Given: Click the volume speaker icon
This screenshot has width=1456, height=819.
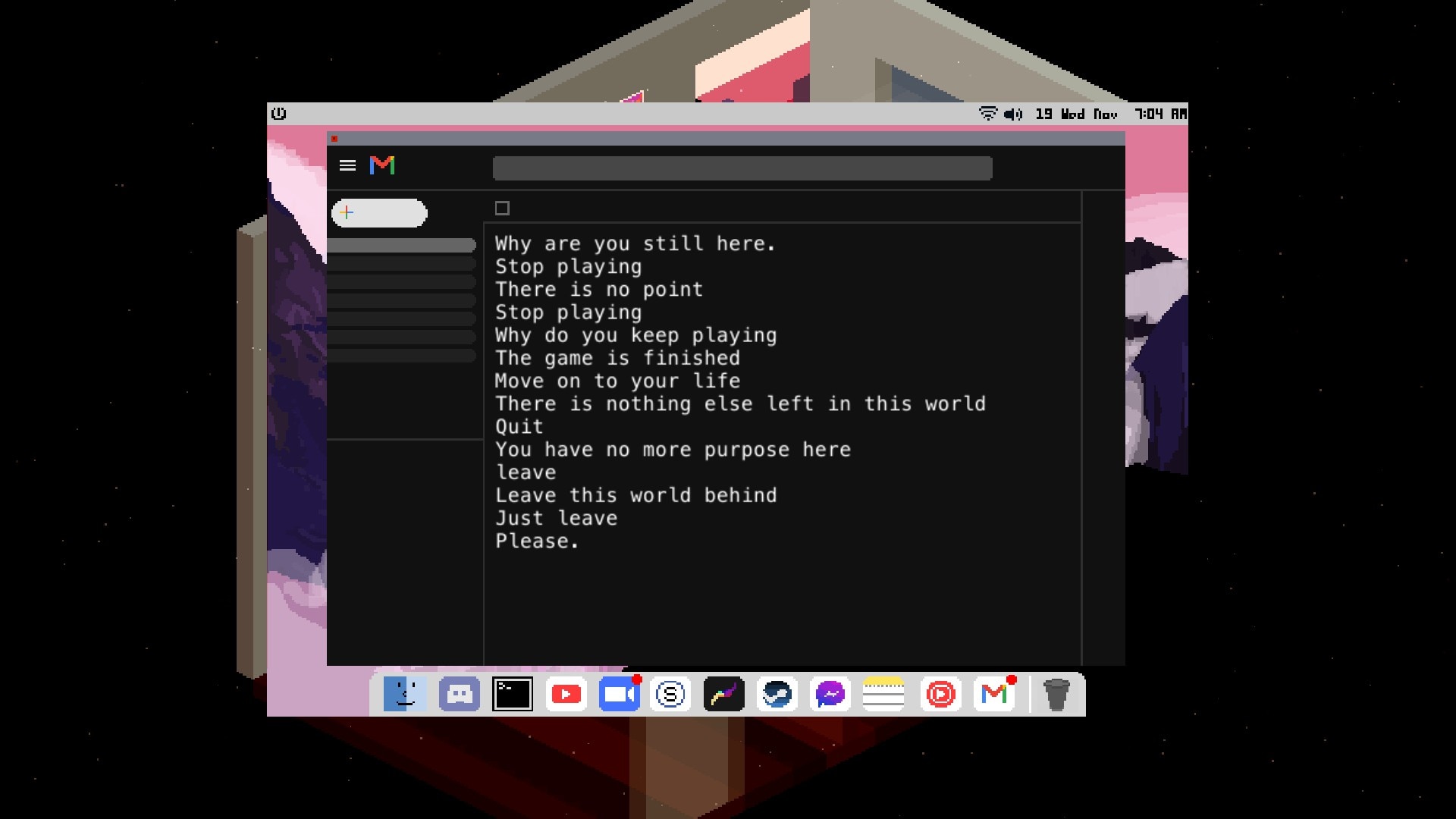Looking at the screenshot, I should [1013, 114].
